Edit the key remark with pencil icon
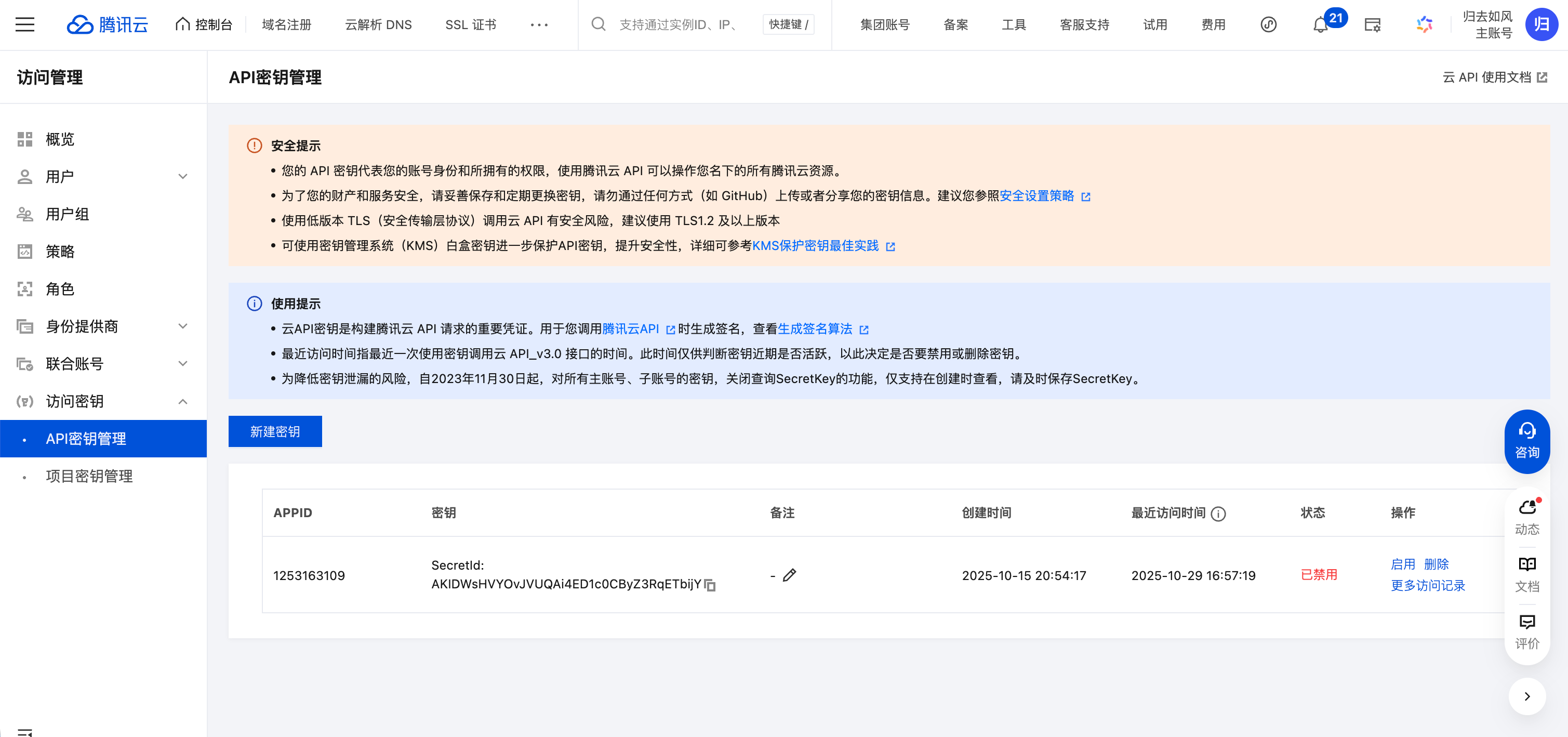Screen dimensions: 1568x737 pyautogui.click(x=790, y=574)
